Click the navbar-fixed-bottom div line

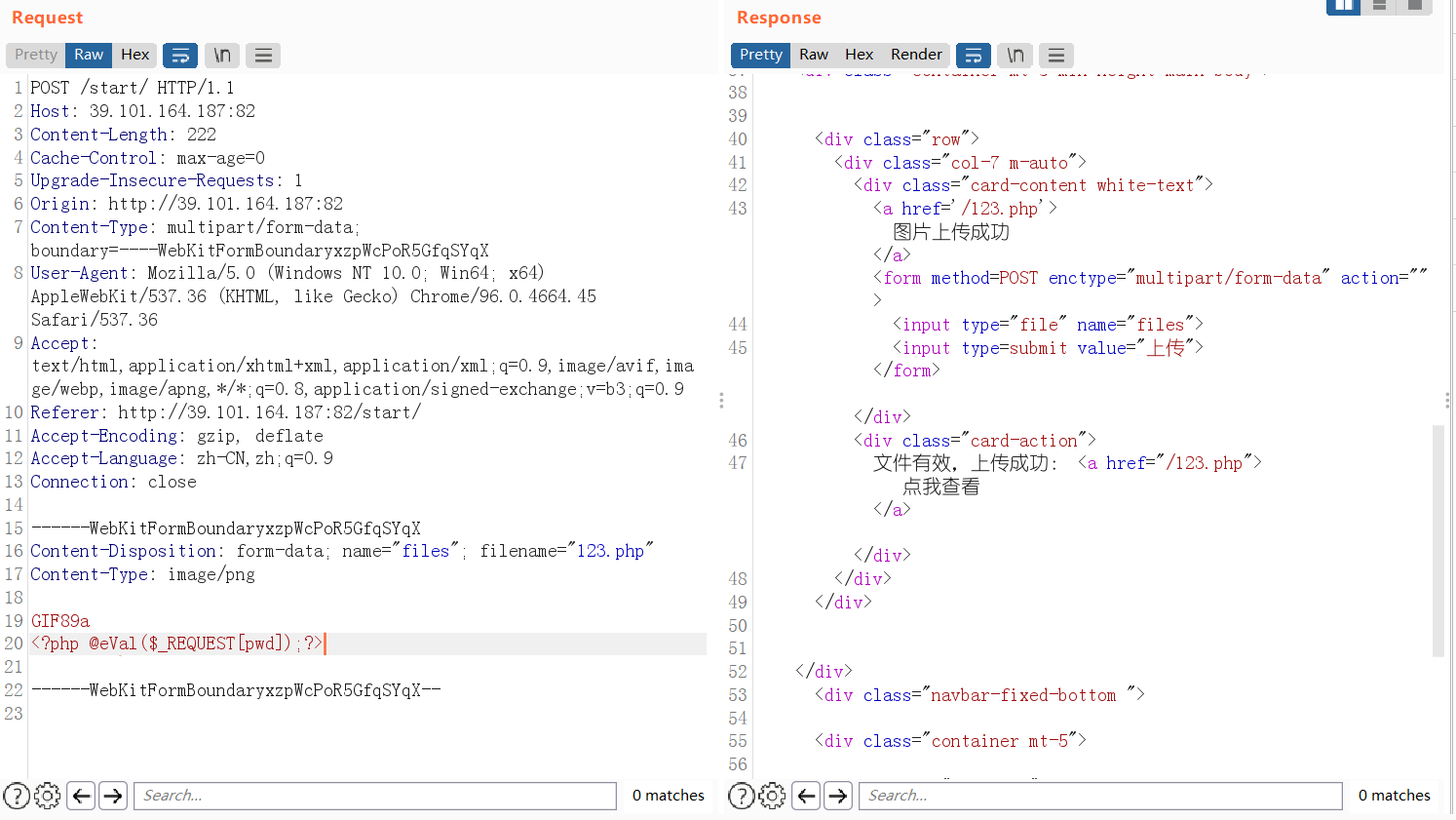tap(980, 695)
